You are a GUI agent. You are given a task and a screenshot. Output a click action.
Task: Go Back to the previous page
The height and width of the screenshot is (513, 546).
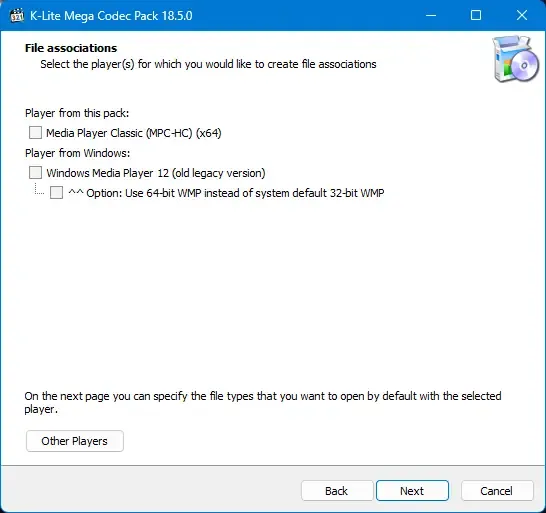[x=337, y=491]
